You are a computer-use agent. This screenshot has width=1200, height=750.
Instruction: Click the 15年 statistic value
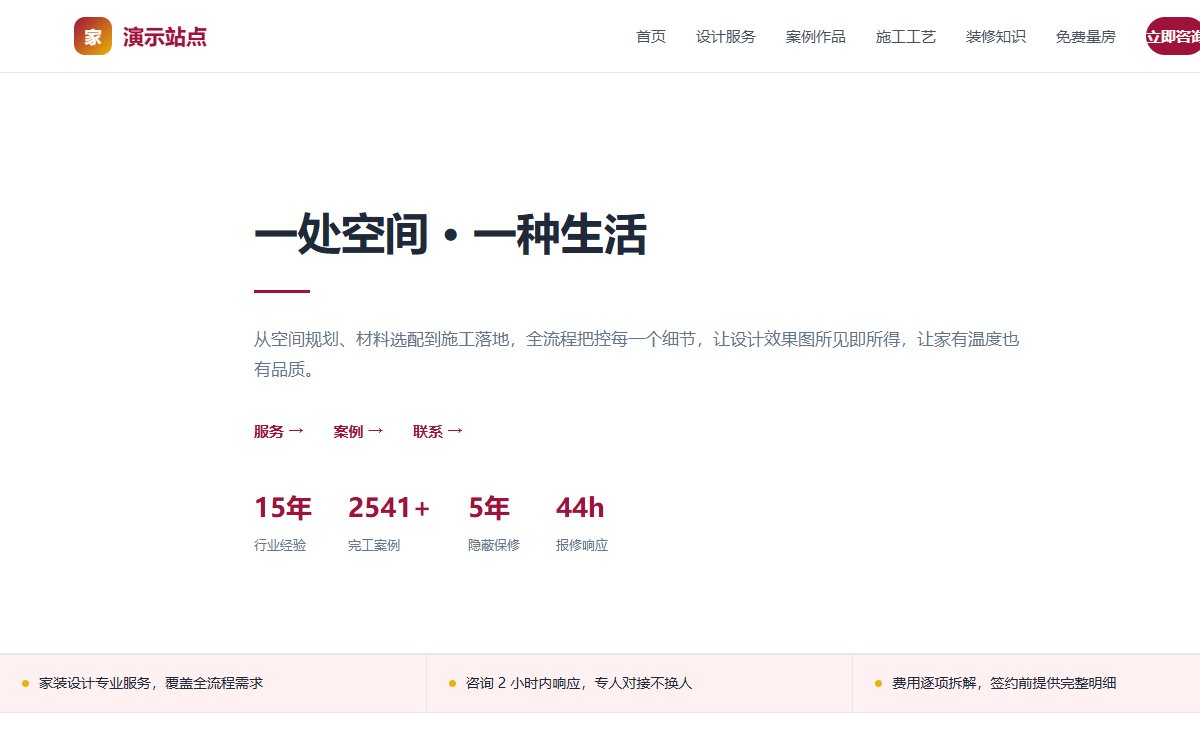[x=283, y=508]
